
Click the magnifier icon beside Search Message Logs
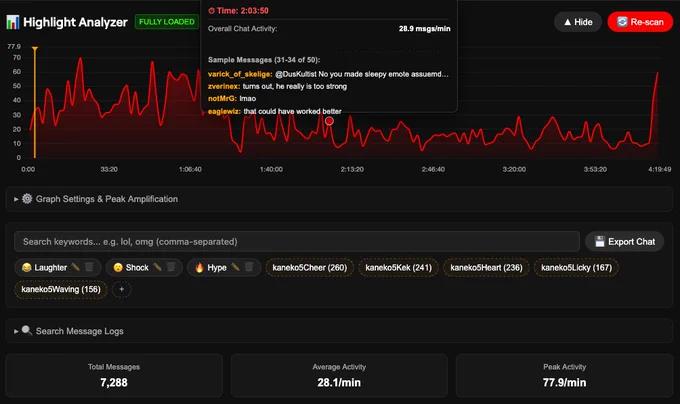click(27, 330)
